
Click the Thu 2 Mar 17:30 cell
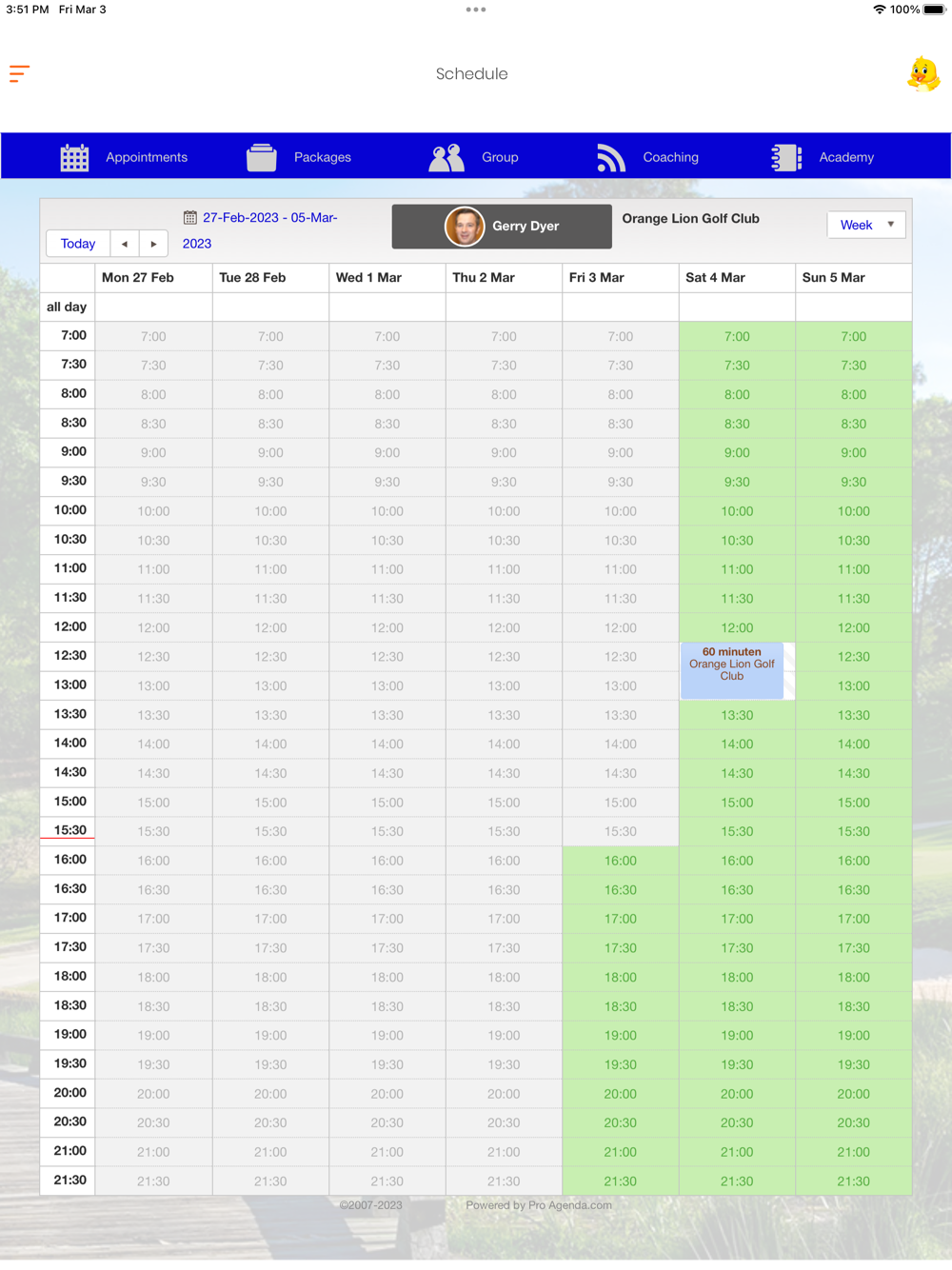click(504, 948)
